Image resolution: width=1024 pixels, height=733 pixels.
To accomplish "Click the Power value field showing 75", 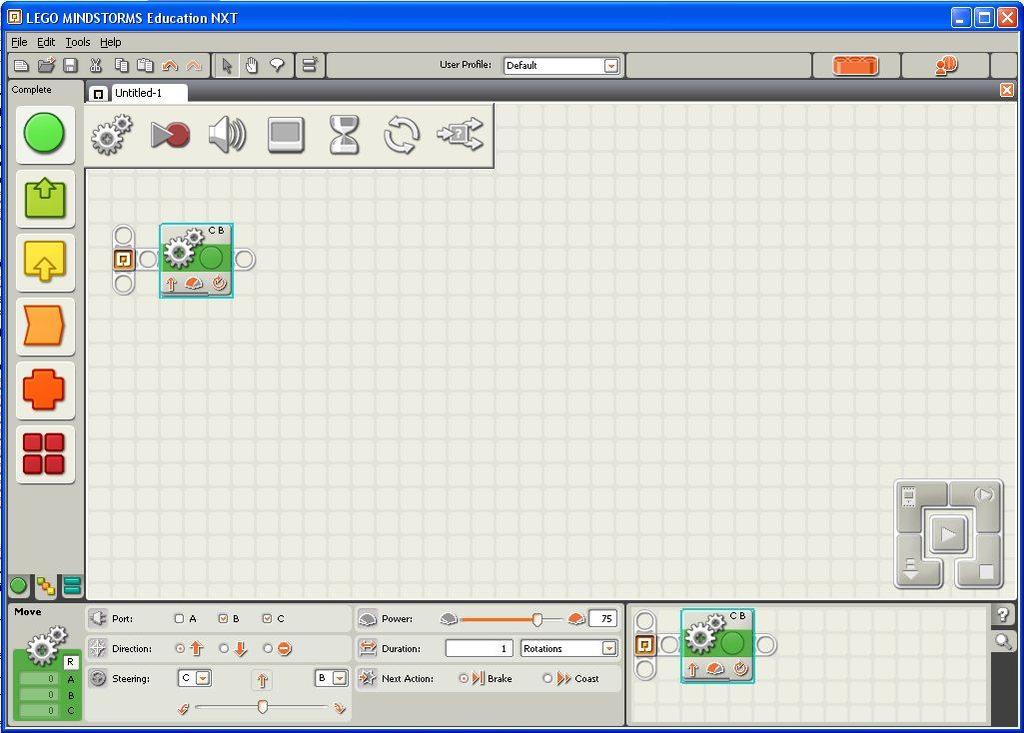I will click(603, 619).
